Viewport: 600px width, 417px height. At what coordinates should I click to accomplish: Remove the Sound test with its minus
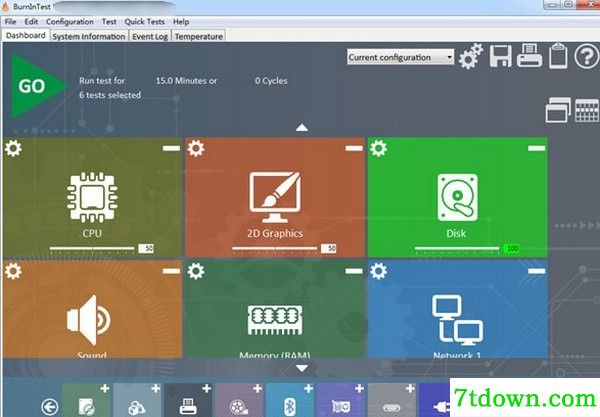tap(171, 271)
